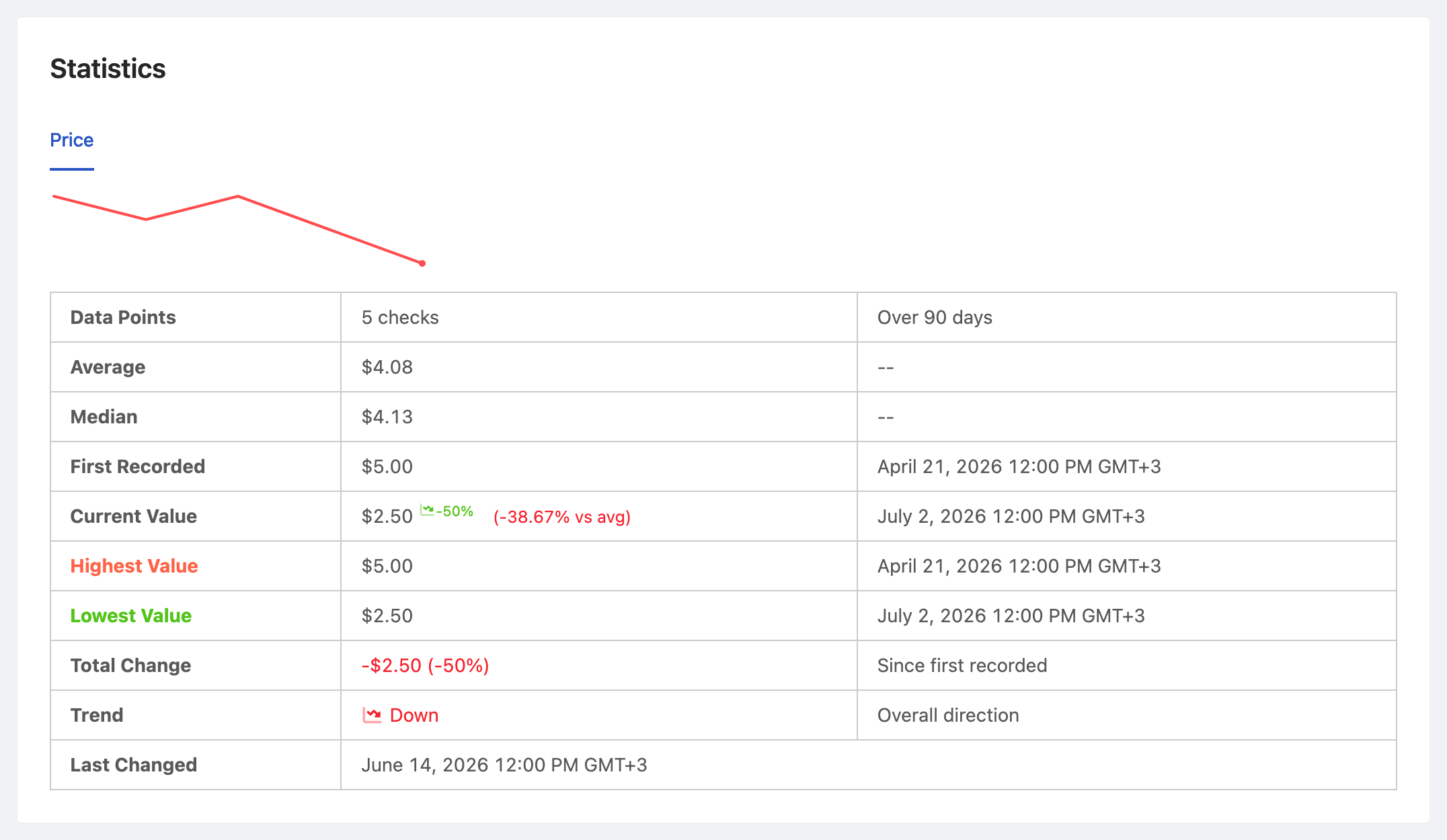Click the $5.00 value in First Recorded row
1447x840 pixels.
tap(387, 466)
